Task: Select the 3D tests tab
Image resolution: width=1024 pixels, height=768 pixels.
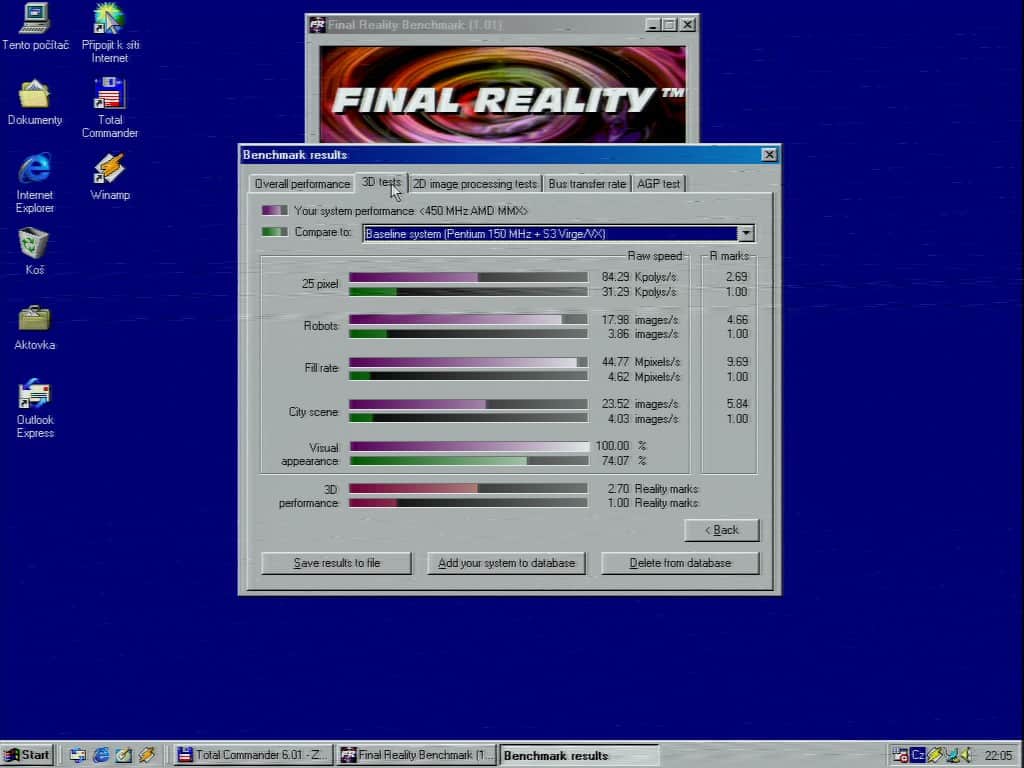Action: pos(381,183)
